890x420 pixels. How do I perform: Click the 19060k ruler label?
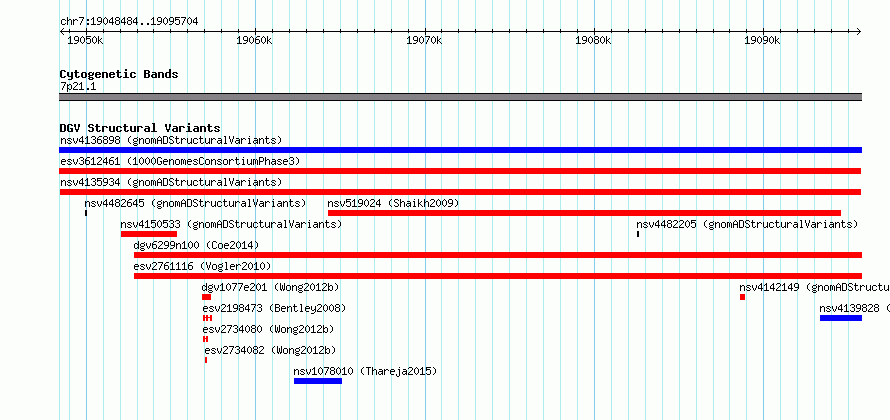(x=255, y=40)
